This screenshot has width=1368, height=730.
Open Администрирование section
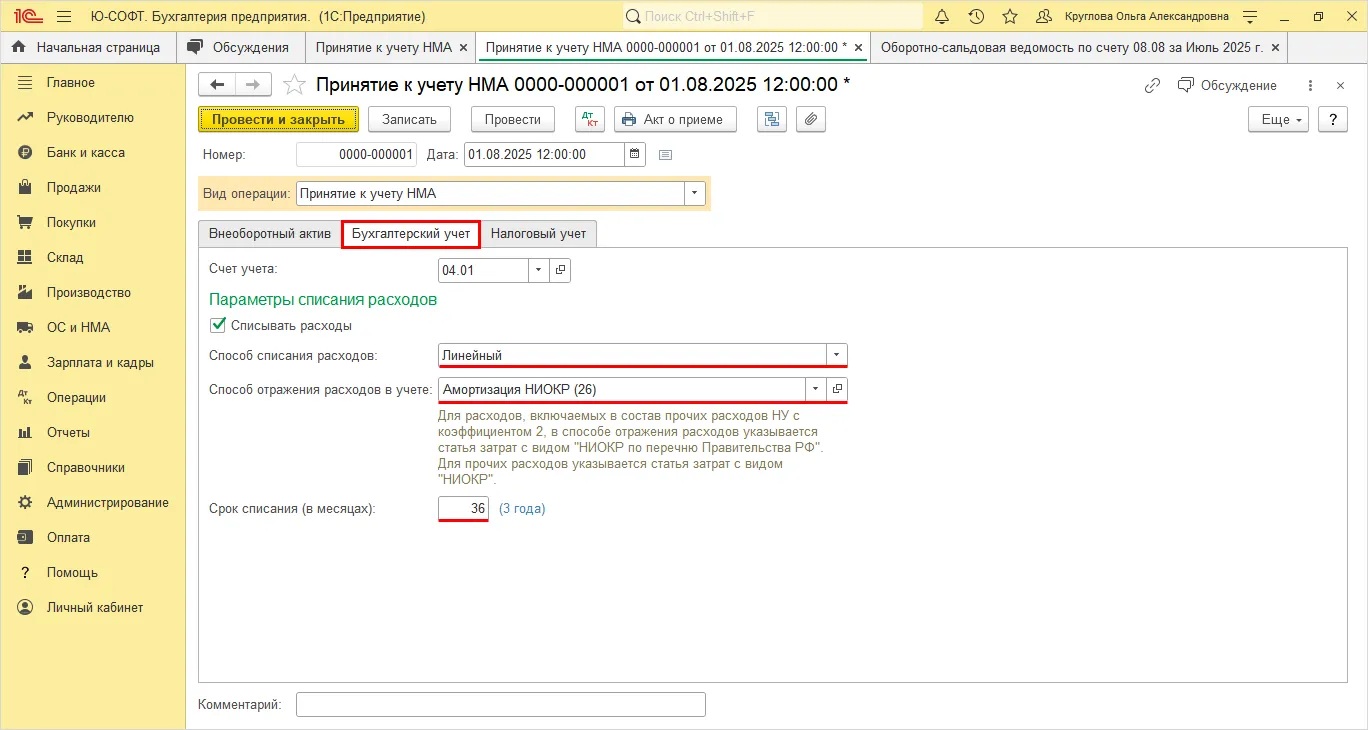click(x=107, y=502)
